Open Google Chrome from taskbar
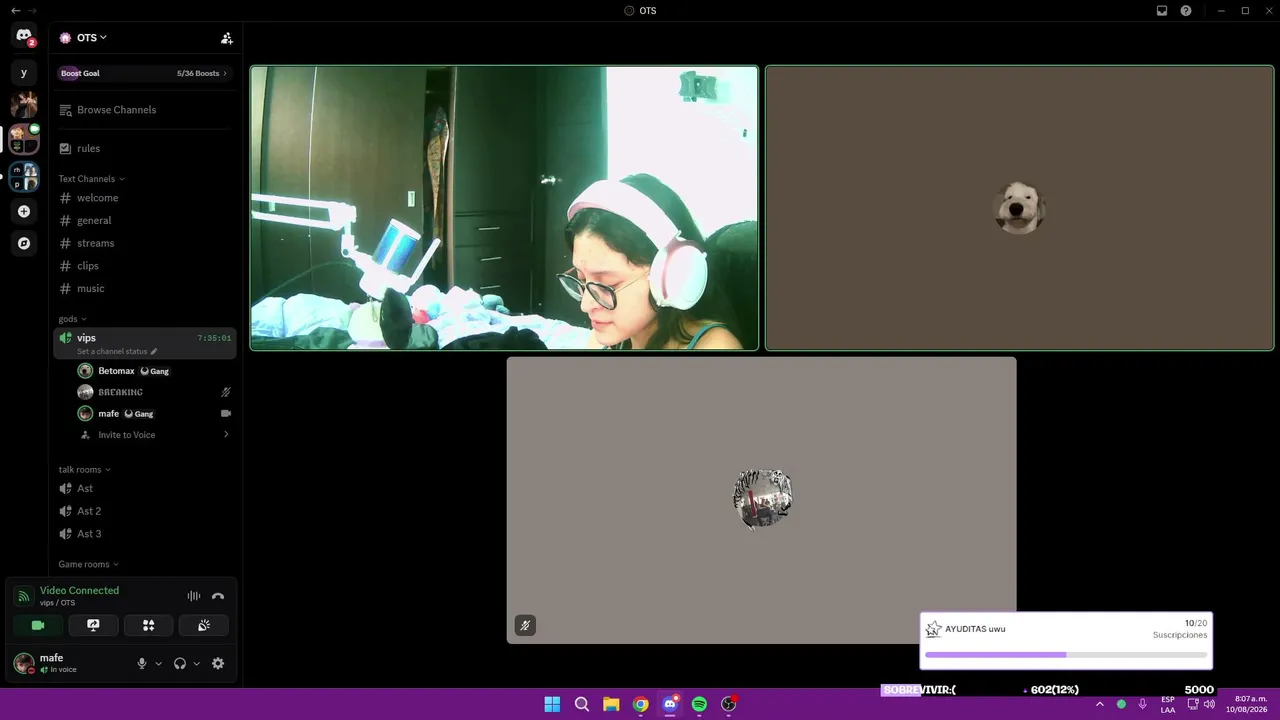 click(641, 704)
